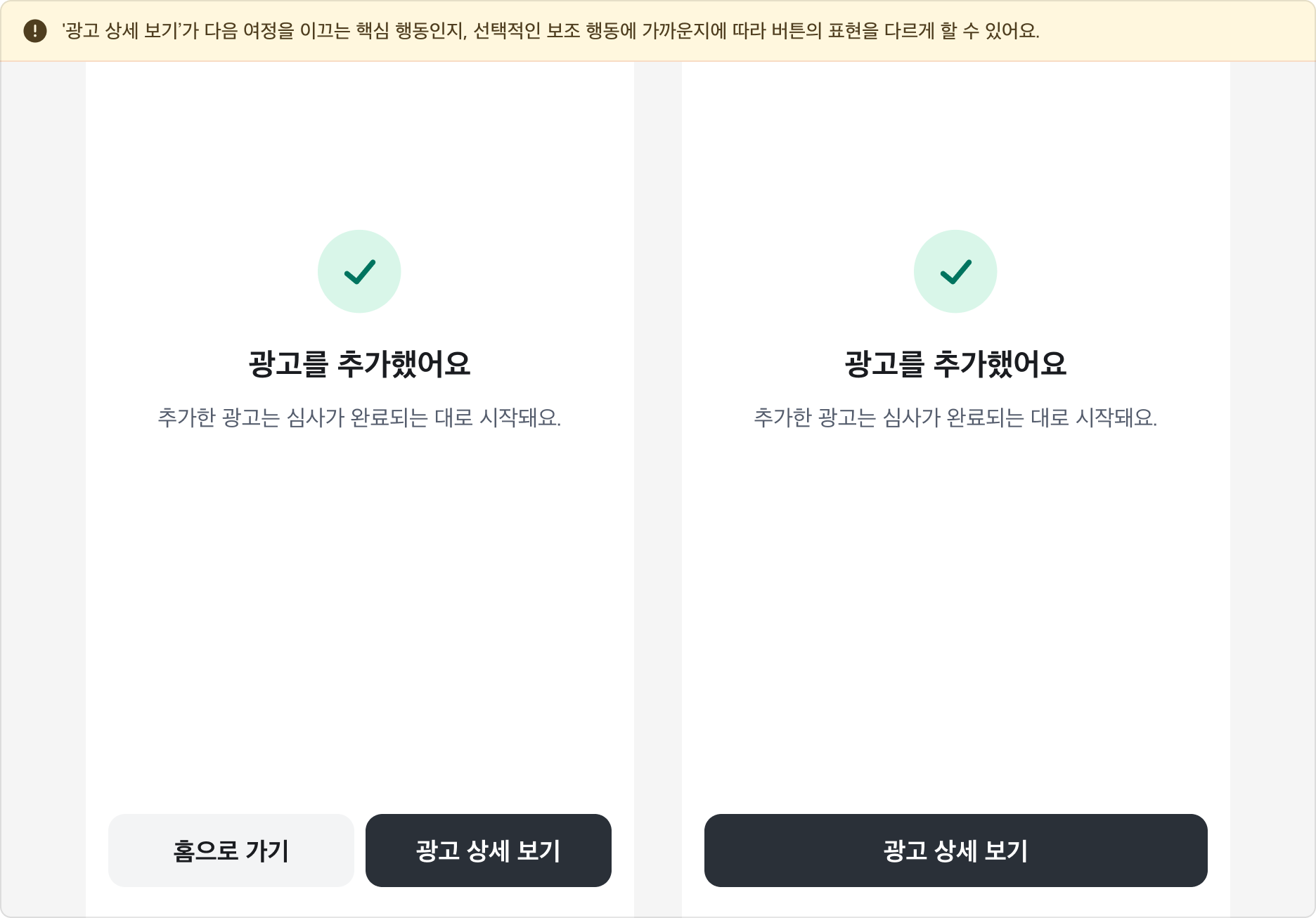
Task: Select the subtitle text about 심사 완료 on right
Action: click(x=955, y=418)
